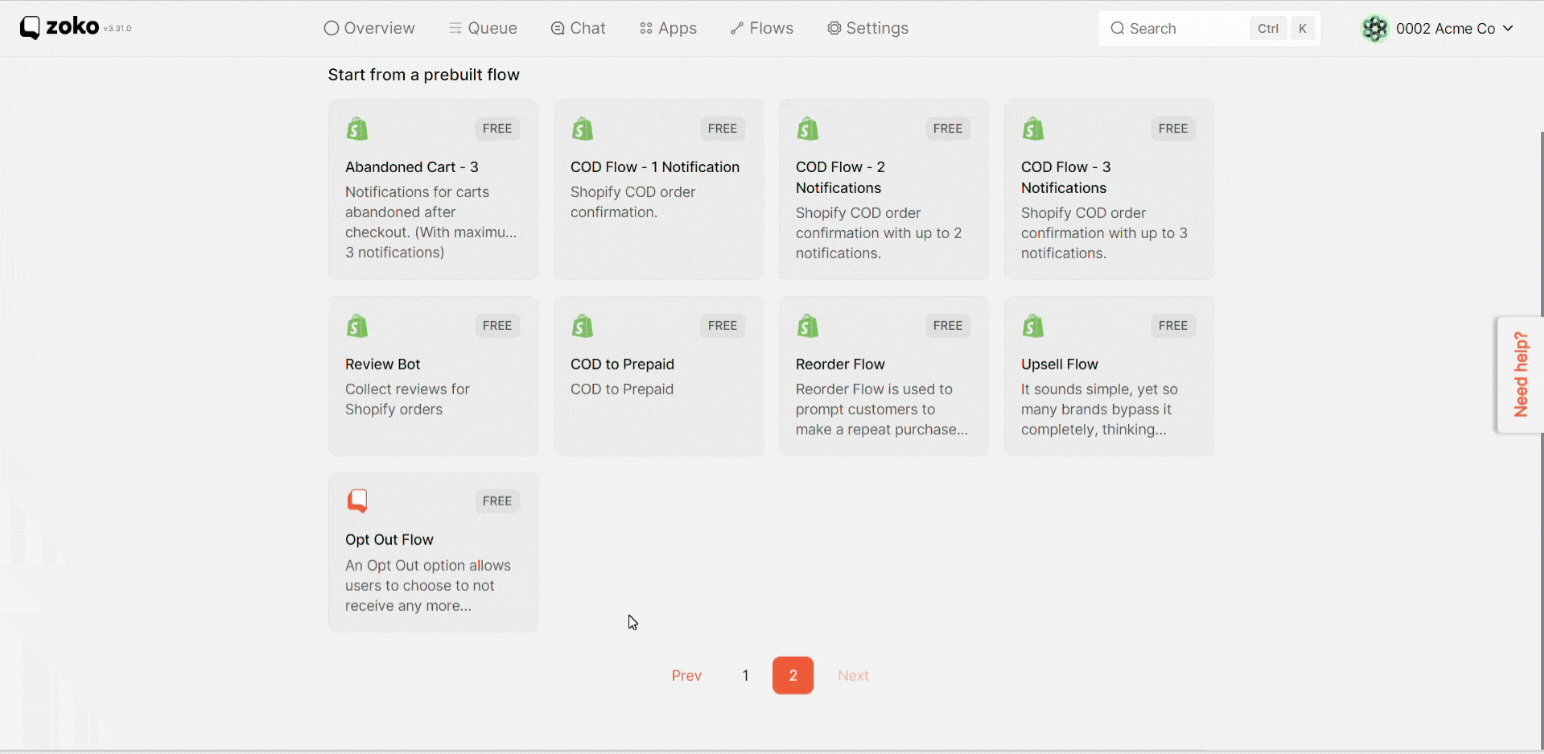Select the COD Flow - 1 Notification title
This screenshot has width=1544, height=754.
click(655, 167)
